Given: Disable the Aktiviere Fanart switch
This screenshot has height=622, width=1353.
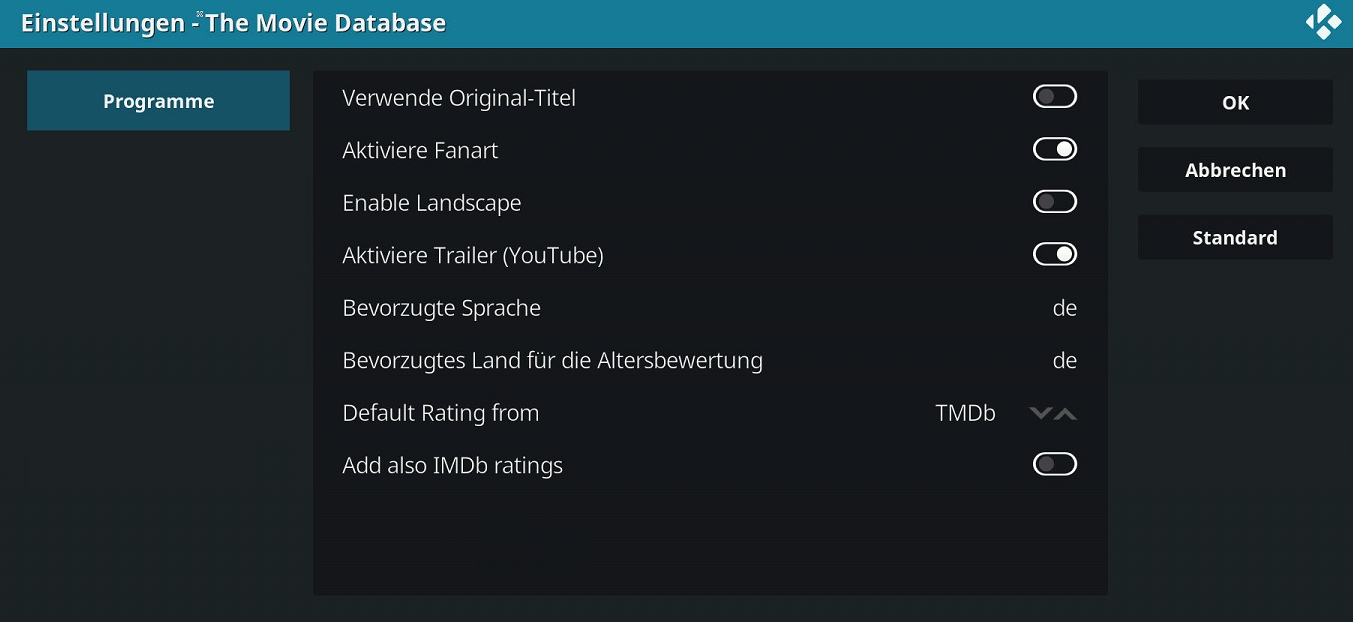Looking at the screenshot, I should tap(1055, 150).
